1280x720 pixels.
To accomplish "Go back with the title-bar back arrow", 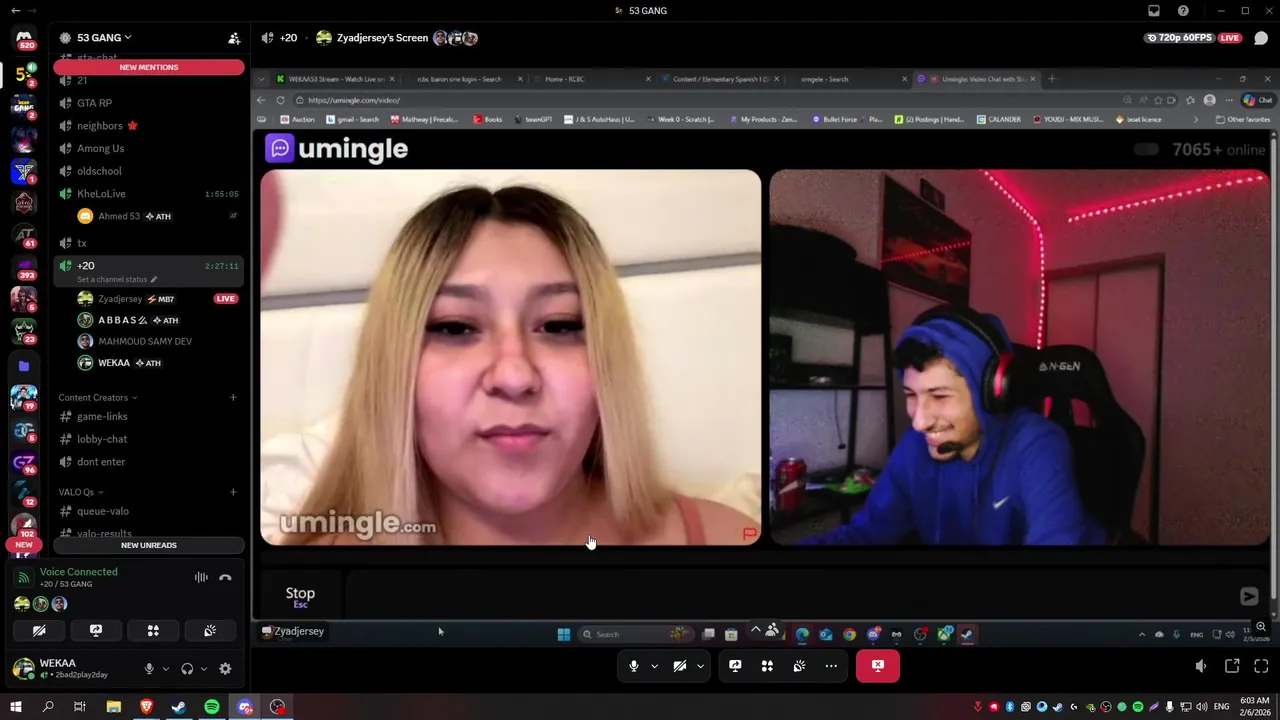I will (x=15, y=11).
